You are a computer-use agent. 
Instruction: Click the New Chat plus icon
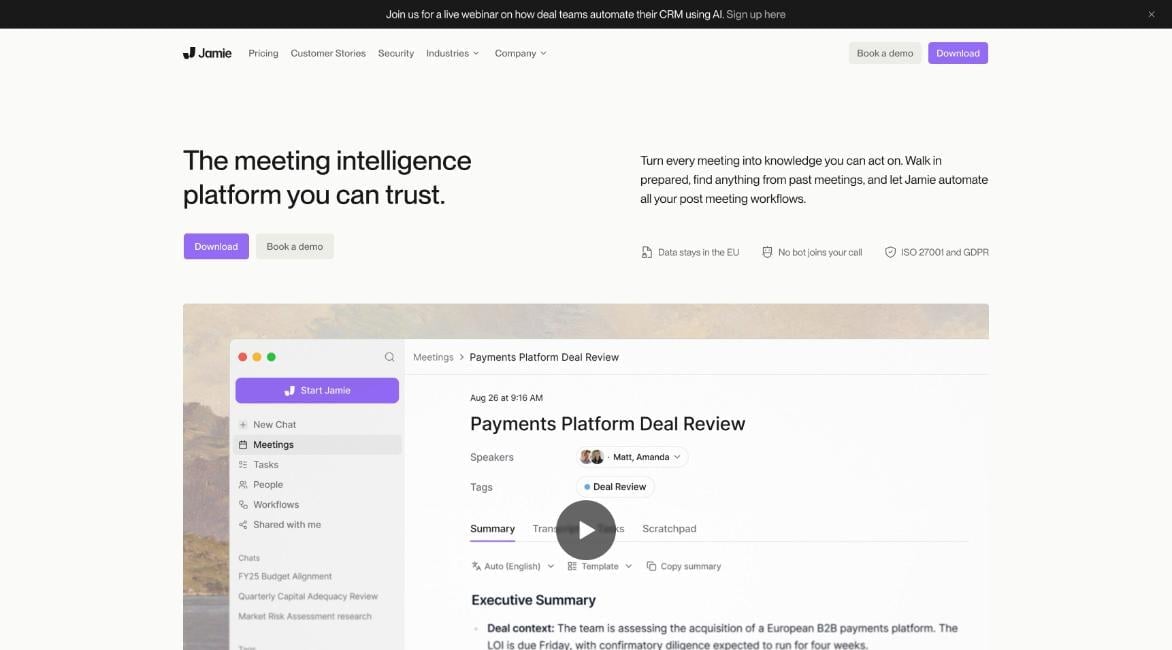coord(243,424)
